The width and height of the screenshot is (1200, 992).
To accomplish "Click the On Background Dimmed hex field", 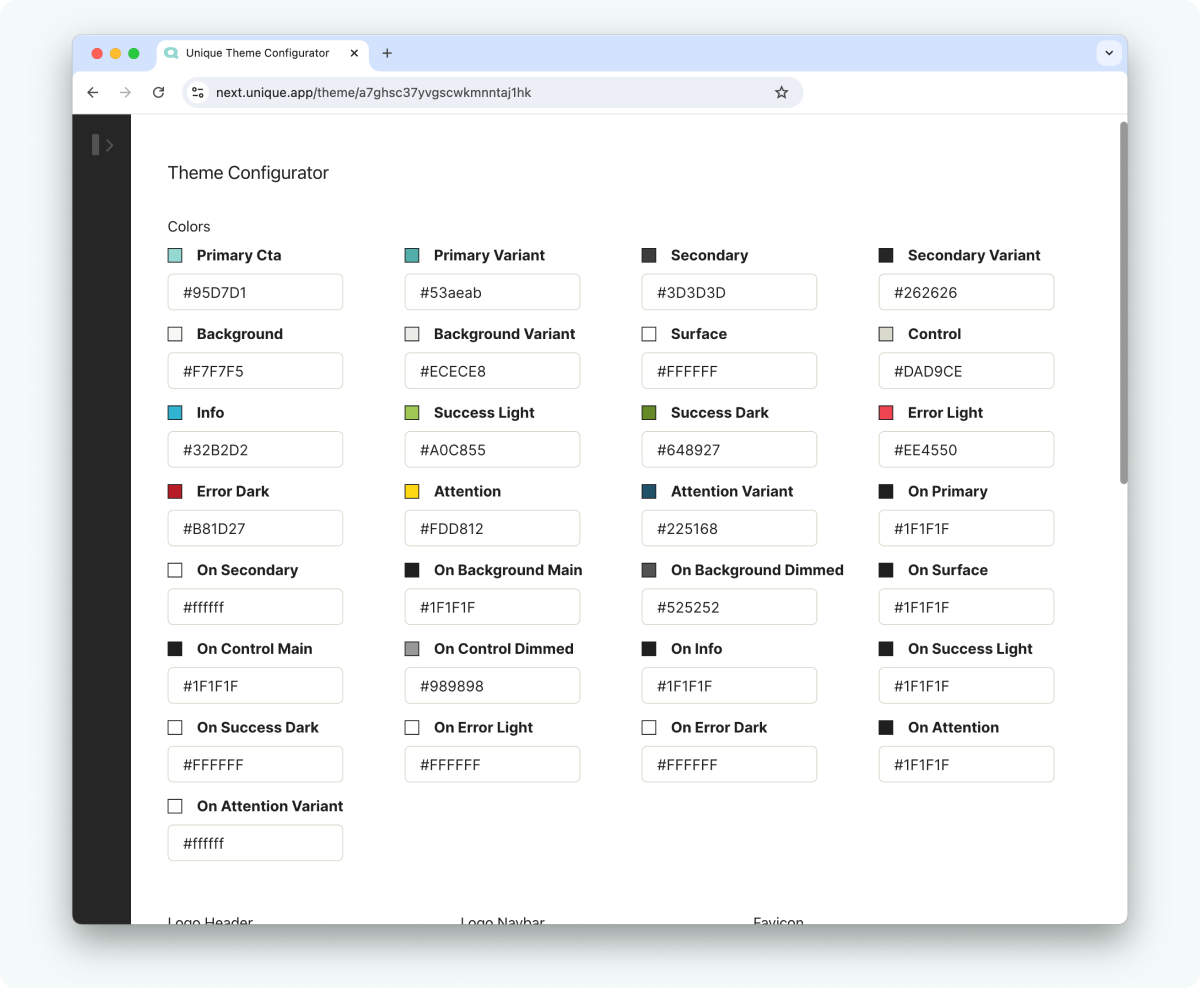I will point(729,608).
